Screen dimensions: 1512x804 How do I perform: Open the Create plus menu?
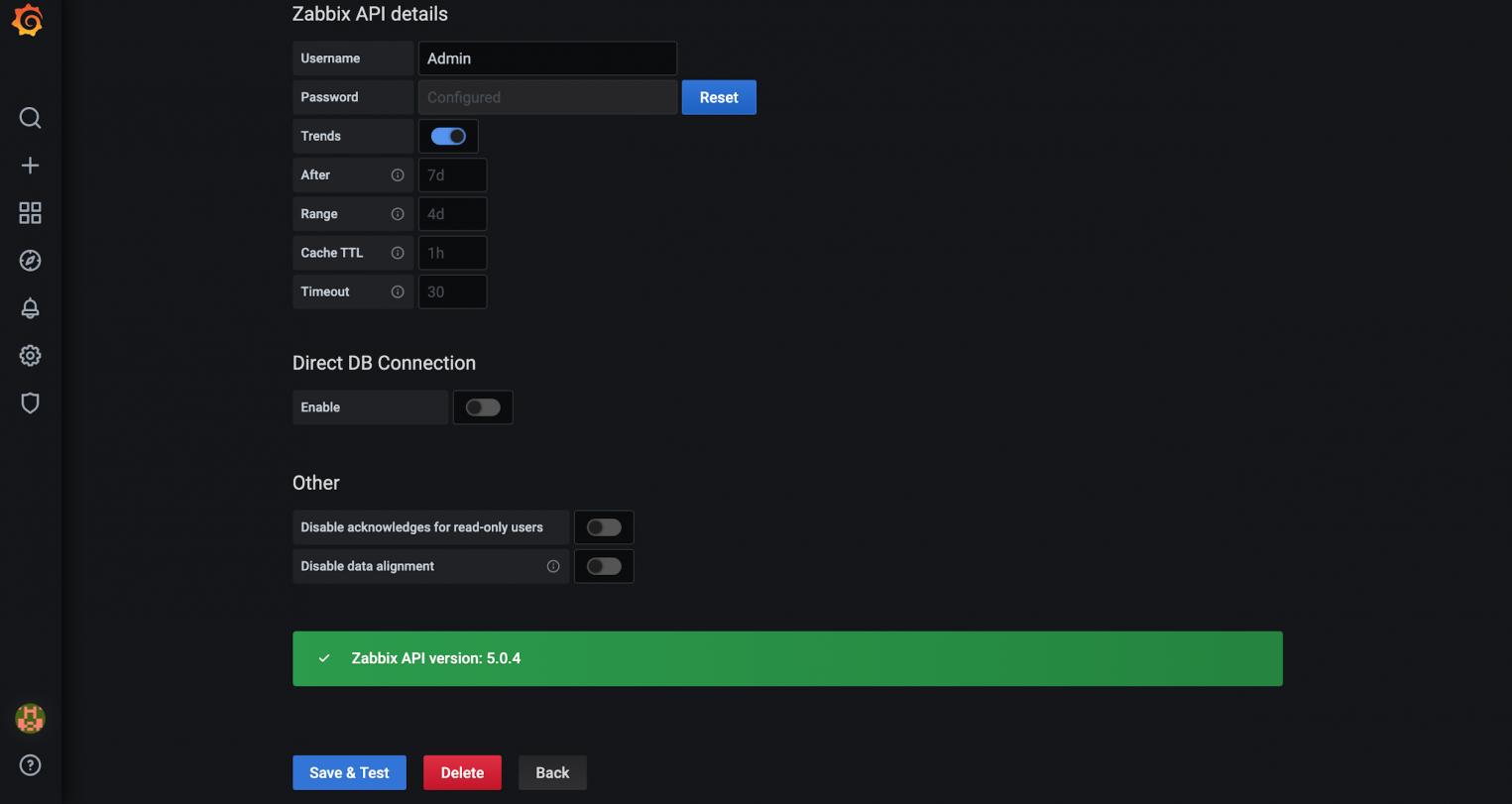30,166
